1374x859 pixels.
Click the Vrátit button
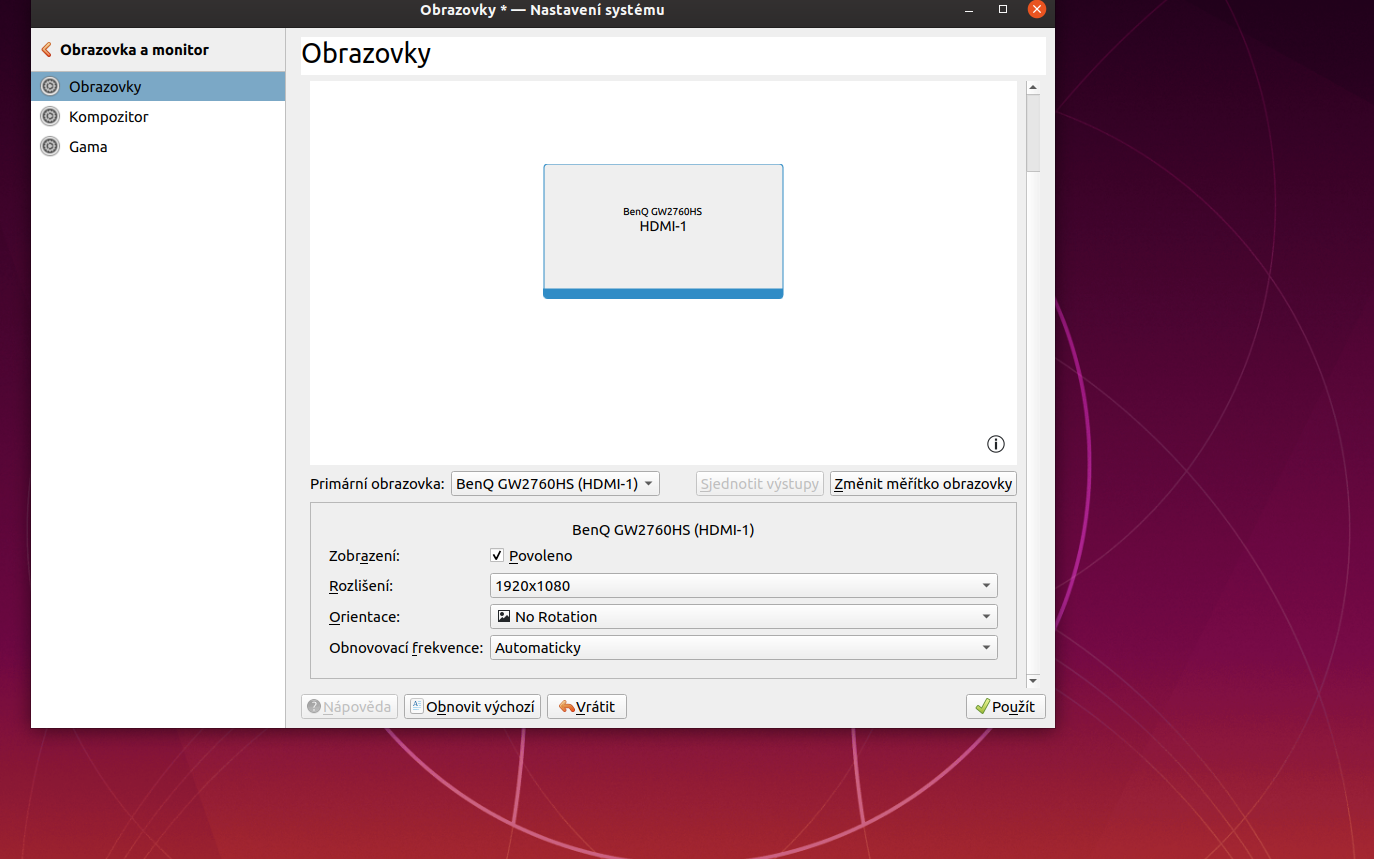click(586, 707)
